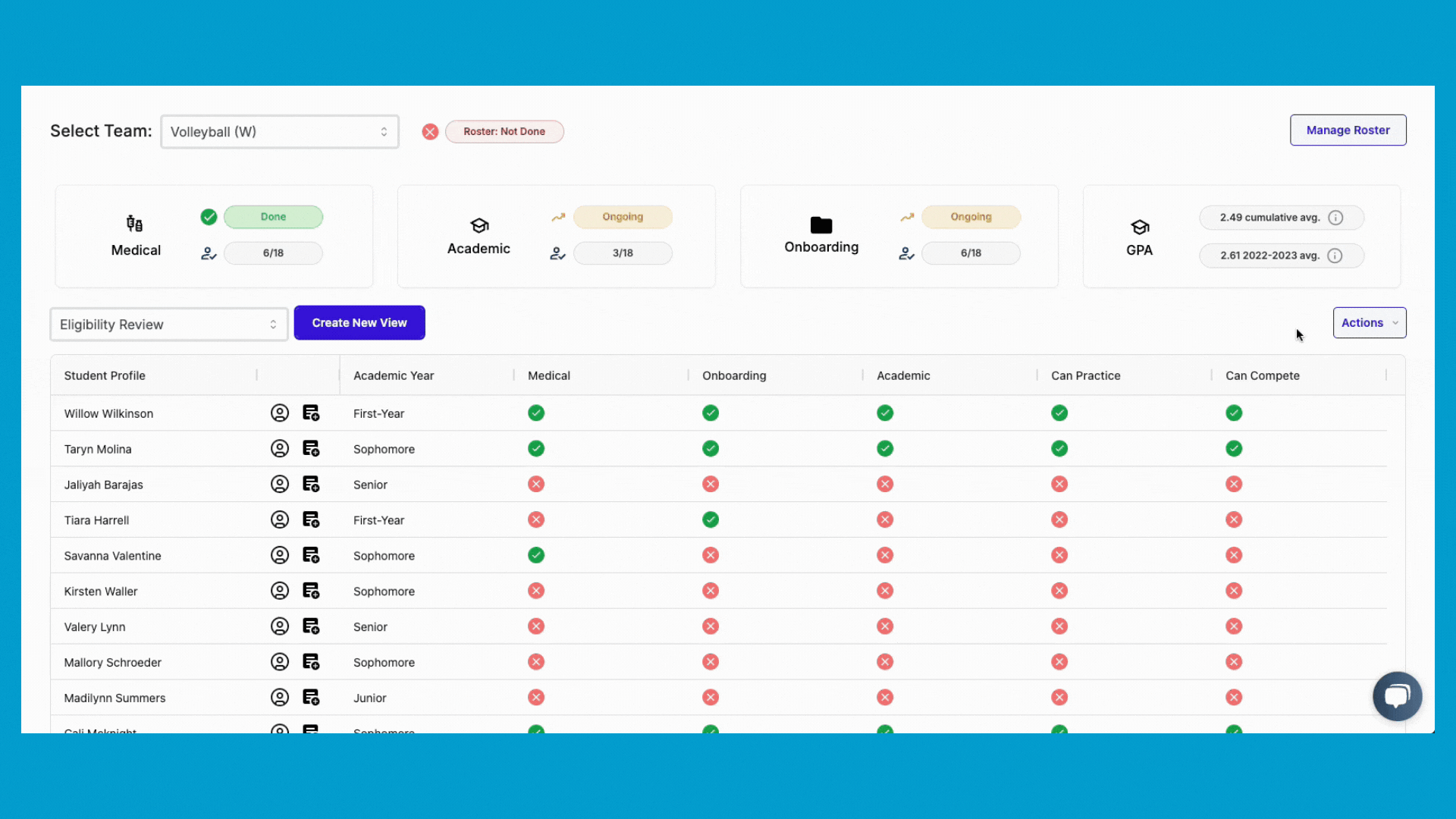
Task: Sort by Academic Year column header
Action: [x=394, y=376]
